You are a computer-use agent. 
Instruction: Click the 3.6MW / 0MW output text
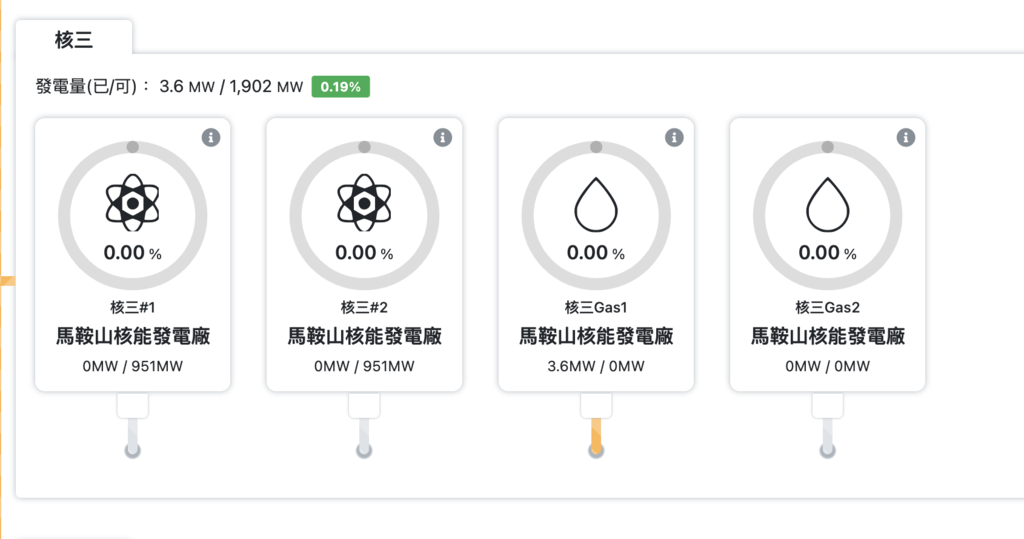click(596, 366)
